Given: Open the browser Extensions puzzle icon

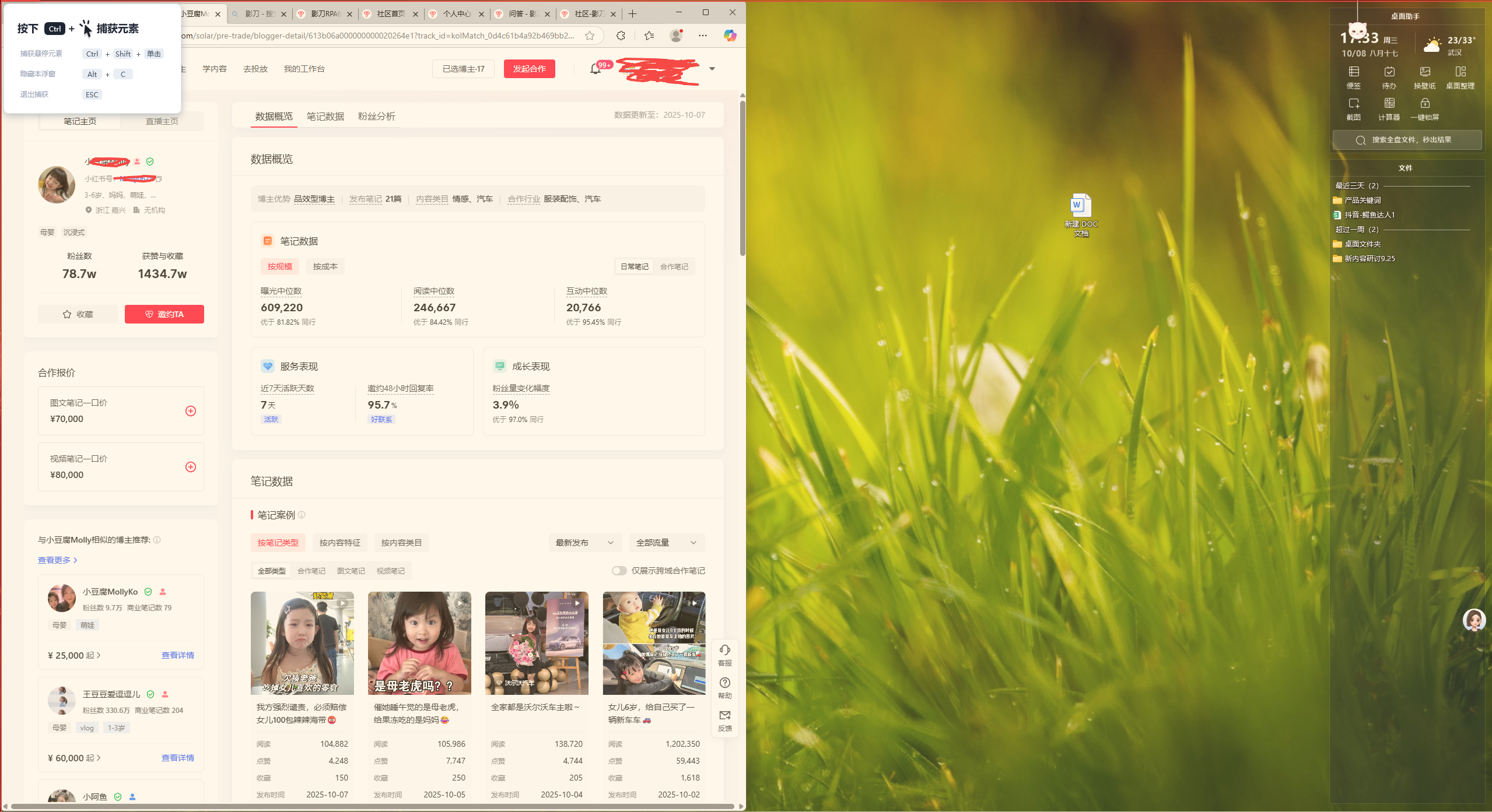Looking at the screenshot, I should point(621,36).
